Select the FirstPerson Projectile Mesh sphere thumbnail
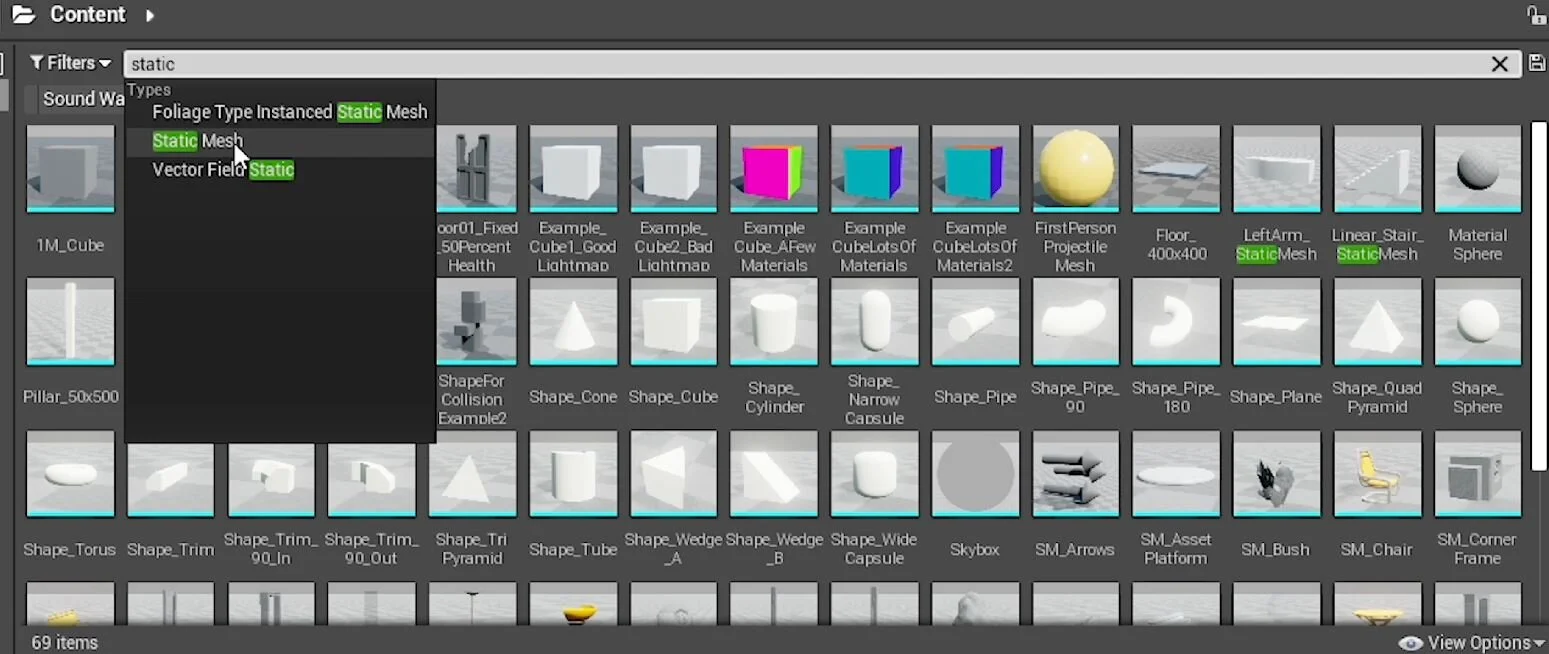 [x=1075, y=168]
